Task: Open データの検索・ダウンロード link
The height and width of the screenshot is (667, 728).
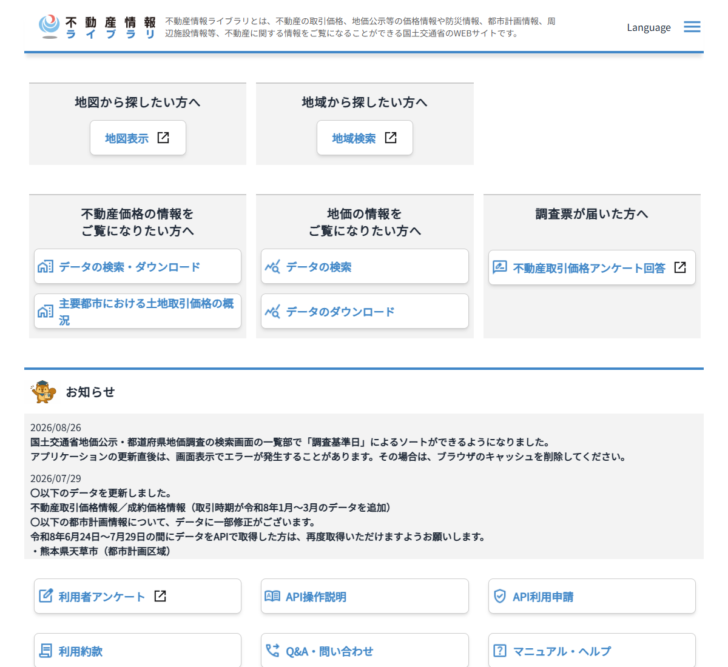Action: [x=138, y=266]
